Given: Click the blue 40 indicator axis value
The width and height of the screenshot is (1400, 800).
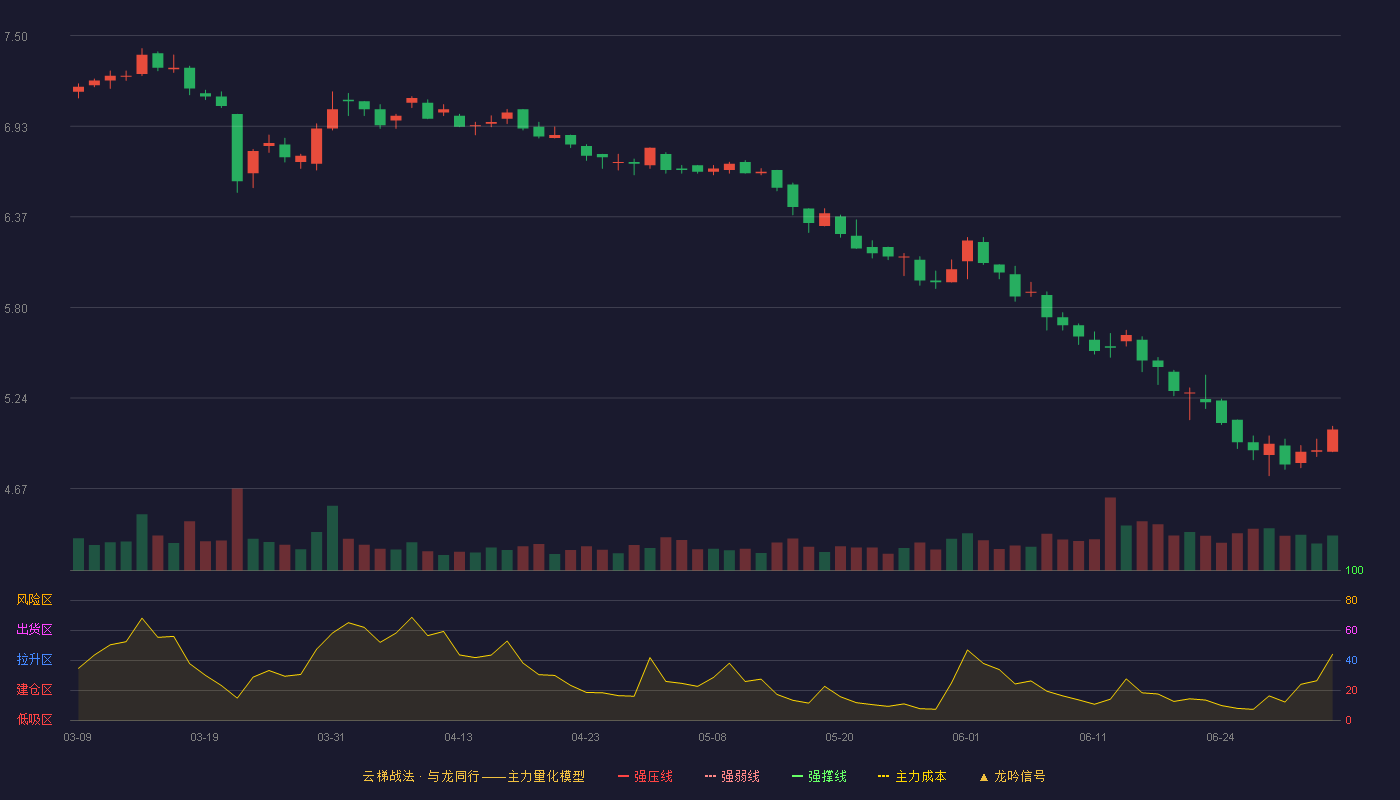Looking at the screenshot, I should coord(1351,660).
